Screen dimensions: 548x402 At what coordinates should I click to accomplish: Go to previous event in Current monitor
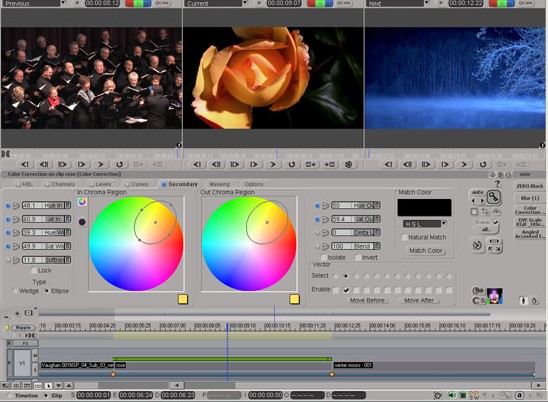[197, 164]
